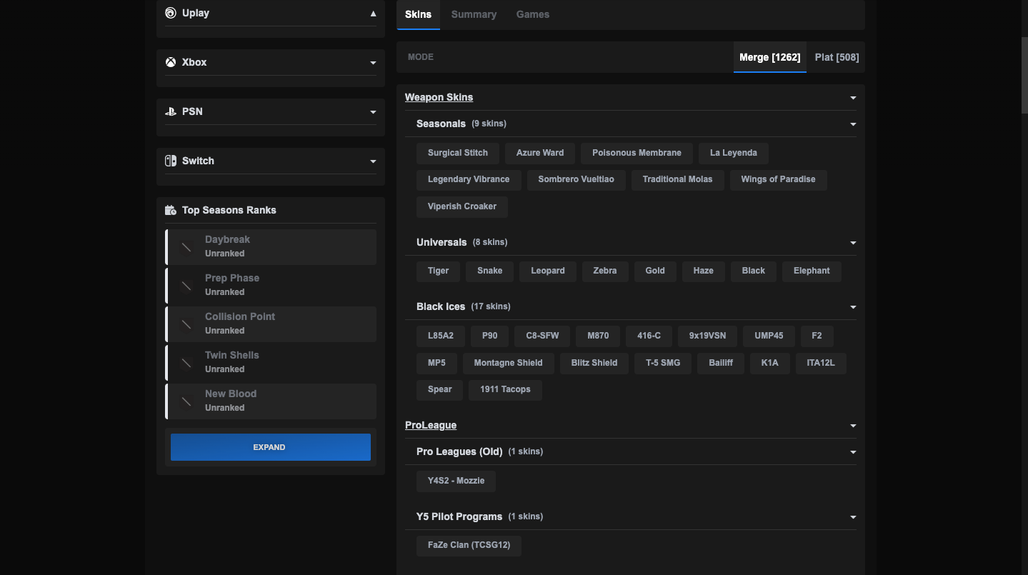The image size is (1028, 575).
Task: Open the Weapon Skins heading link
Action: pos(439,97)
